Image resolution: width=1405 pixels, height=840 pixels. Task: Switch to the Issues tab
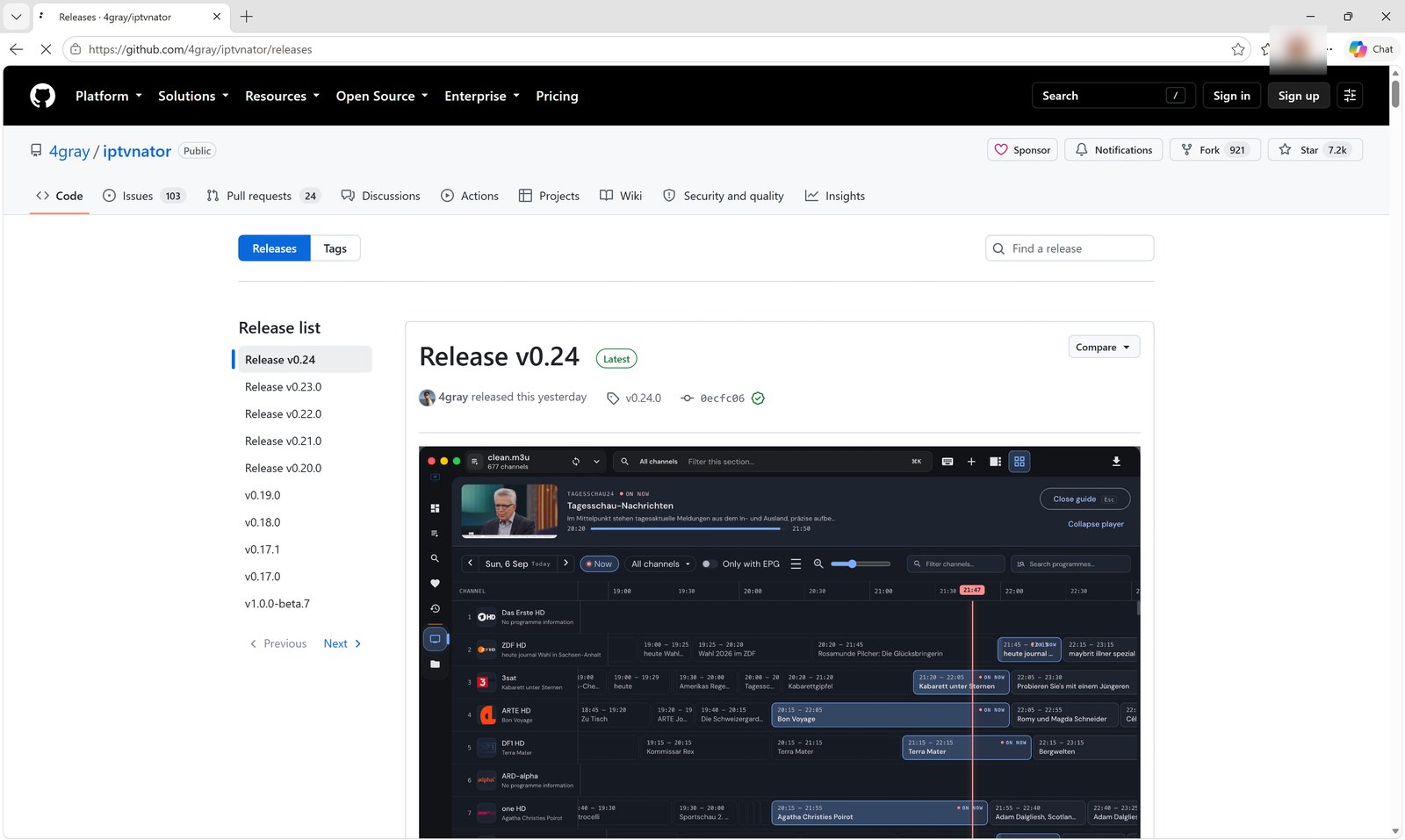click(142, 196)
